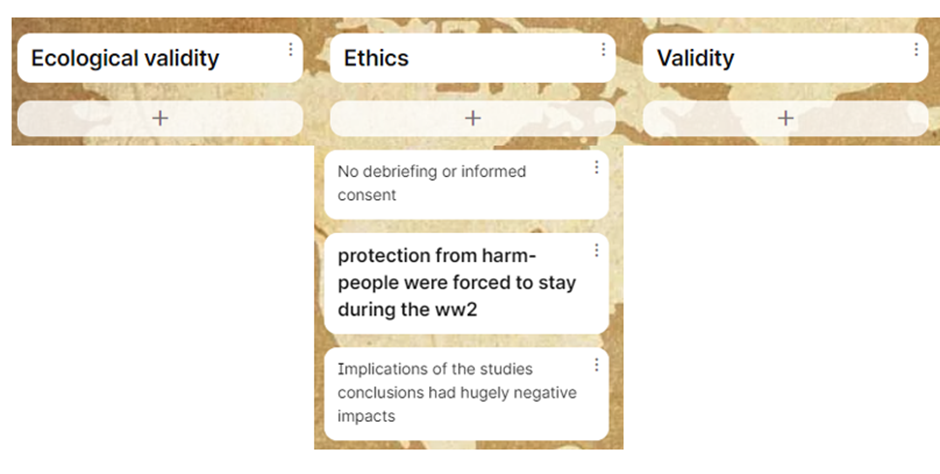Image resolution: width=940 pixels, height=474 pixels.
Task: Open the Ethics section three-dot menu
Action: pos(603,49)
